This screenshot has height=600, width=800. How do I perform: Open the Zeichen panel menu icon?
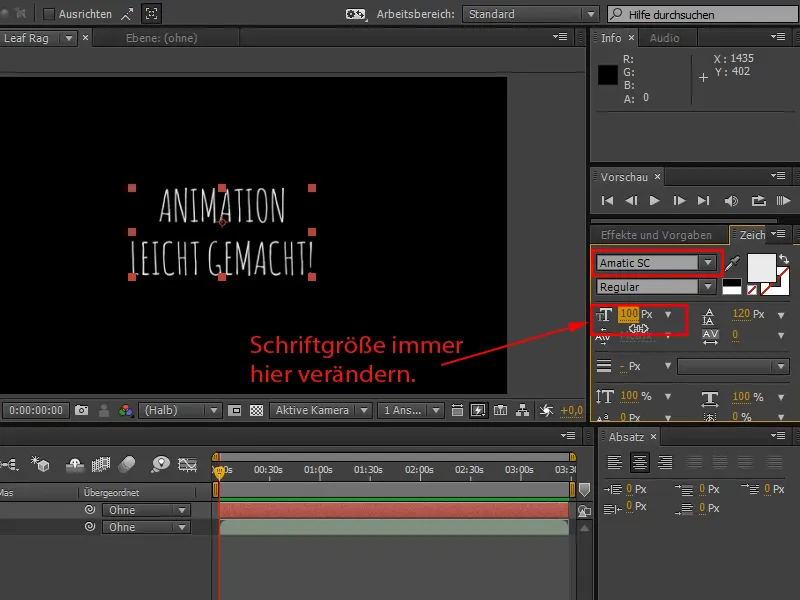[x=778, y=234]
